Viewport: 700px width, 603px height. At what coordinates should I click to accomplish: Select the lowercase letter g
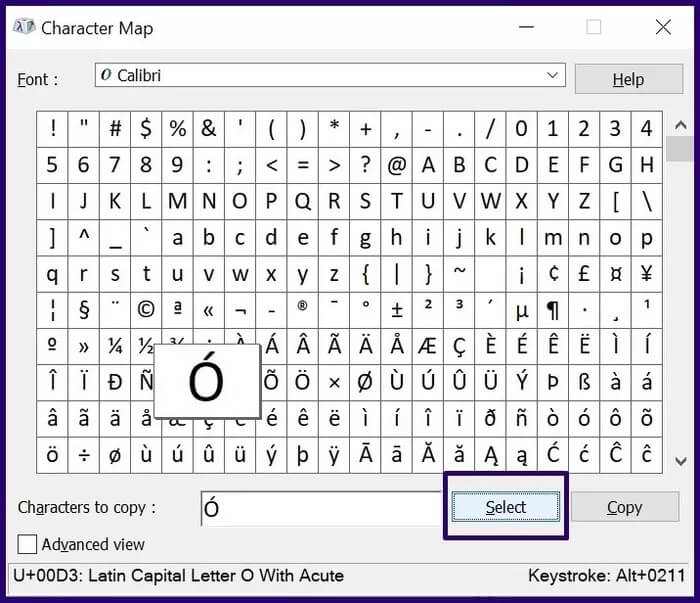click(365, 237)
